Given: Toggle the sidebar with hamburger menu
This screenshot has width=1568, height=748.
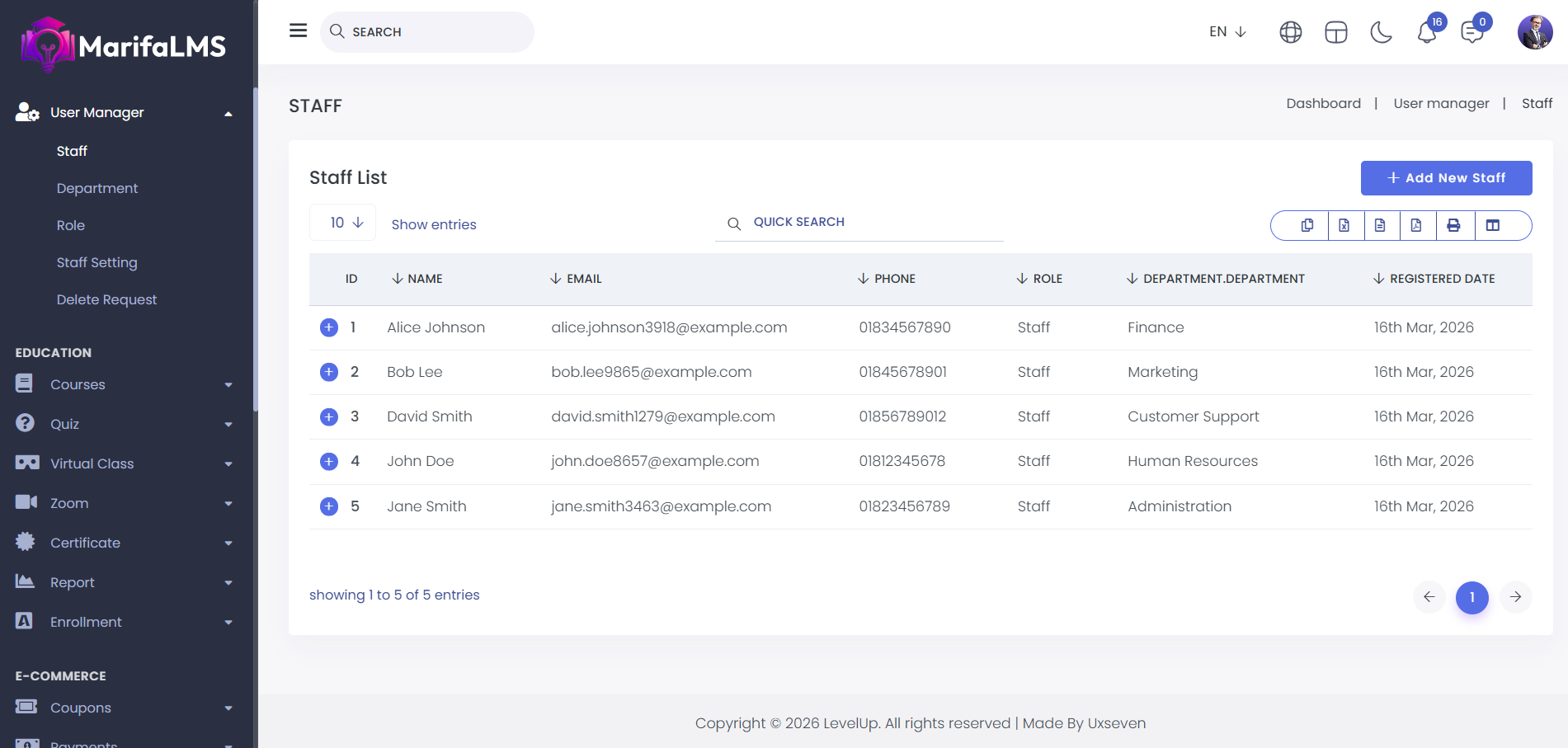Looking at the screenshot, I should point(299,31).
